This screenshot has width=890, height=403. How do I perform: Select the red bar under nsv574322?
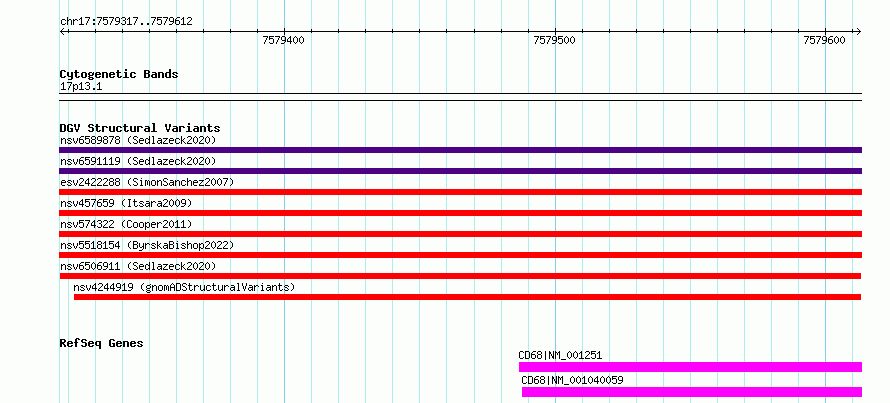460,234
